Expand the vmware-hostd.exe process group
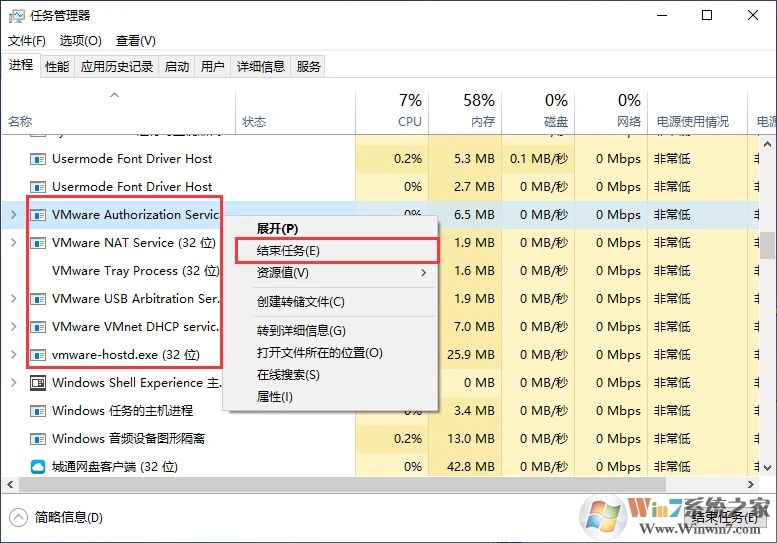This screenshot has height=543, width=777. pyautogui.click(x=12, y=355)
